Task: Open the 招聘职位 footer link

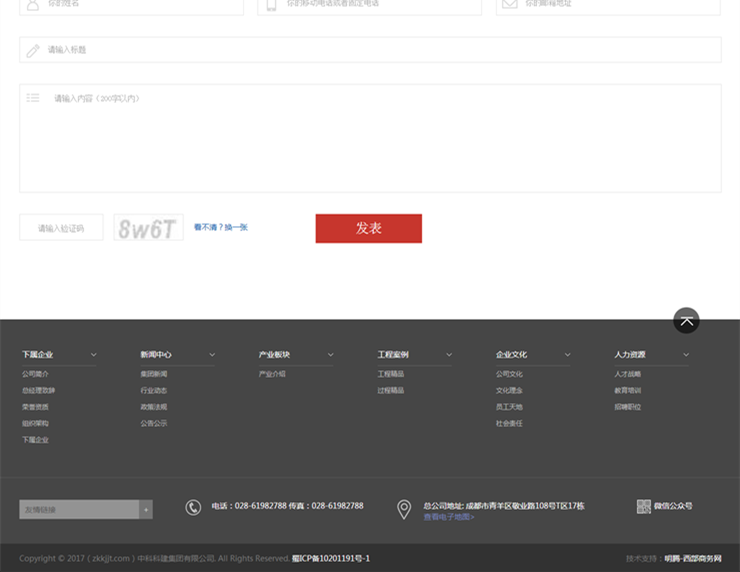Action: [628, 407]
